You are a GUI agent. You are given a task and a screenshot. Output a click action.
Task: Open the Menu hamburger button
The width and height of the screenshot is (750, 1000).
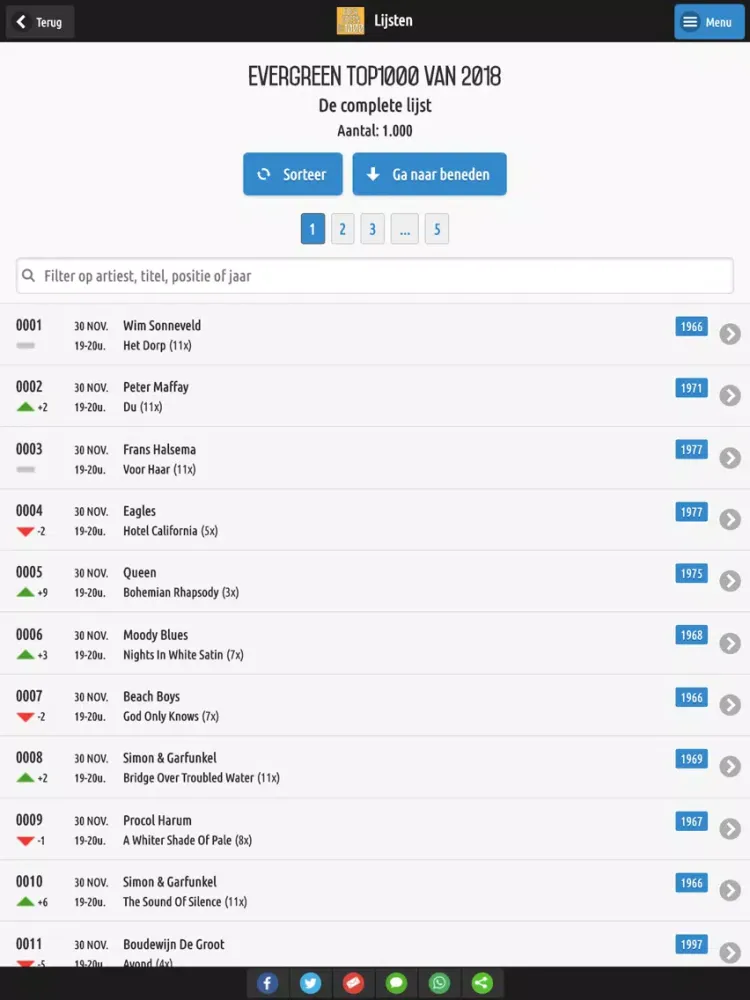(709, 22)
